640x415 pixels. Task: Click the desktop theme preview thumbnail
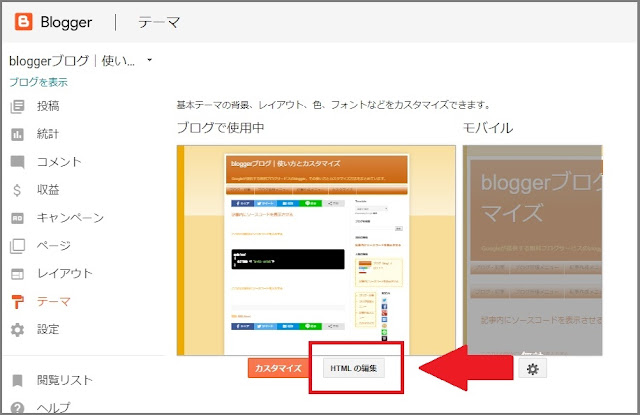[x=316, y=250]
